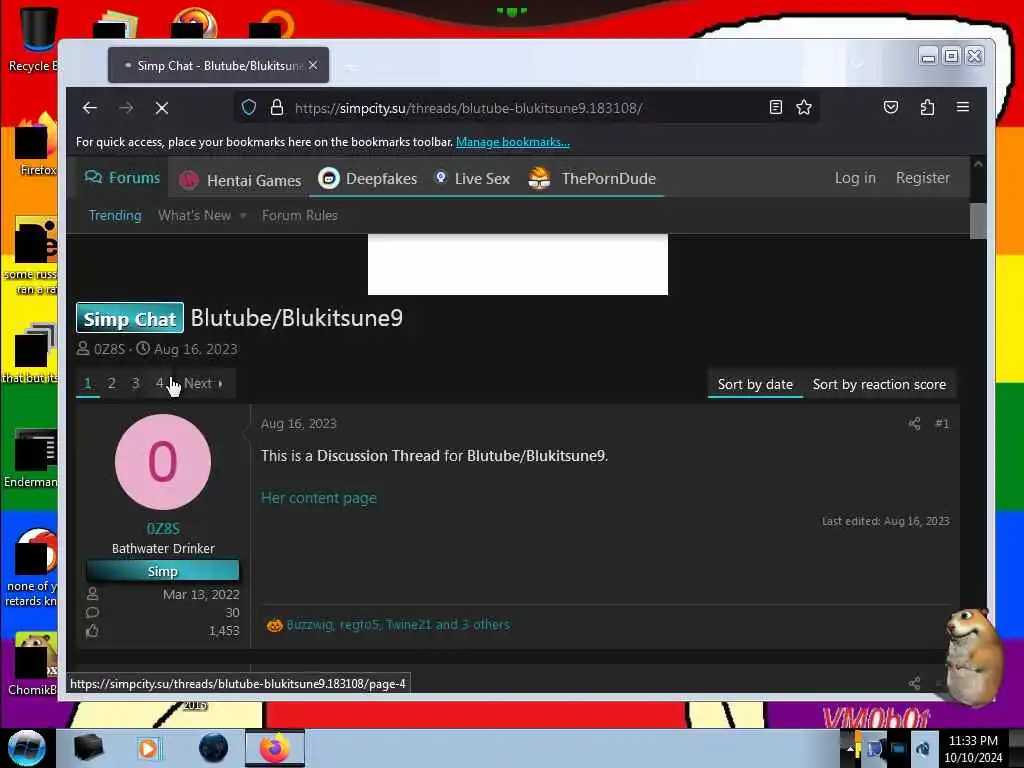Viewport: 1024px width, 768px height.
Task: Open the tracking protection shield icon
Action: click(x=249, y=107)
